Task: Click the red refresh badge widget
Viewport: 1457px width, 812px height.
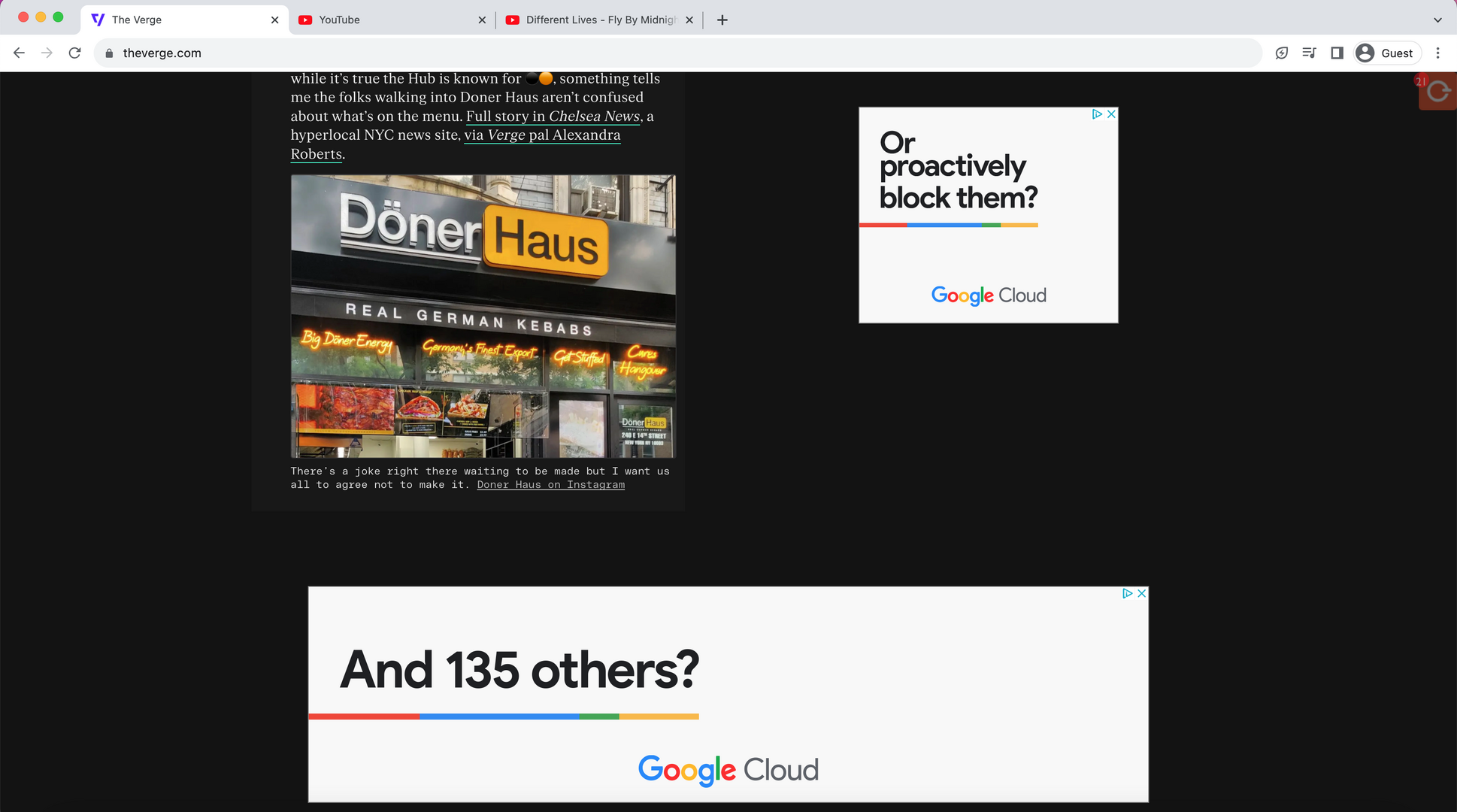Action: pyautogui.click(x=1437, y=92)
